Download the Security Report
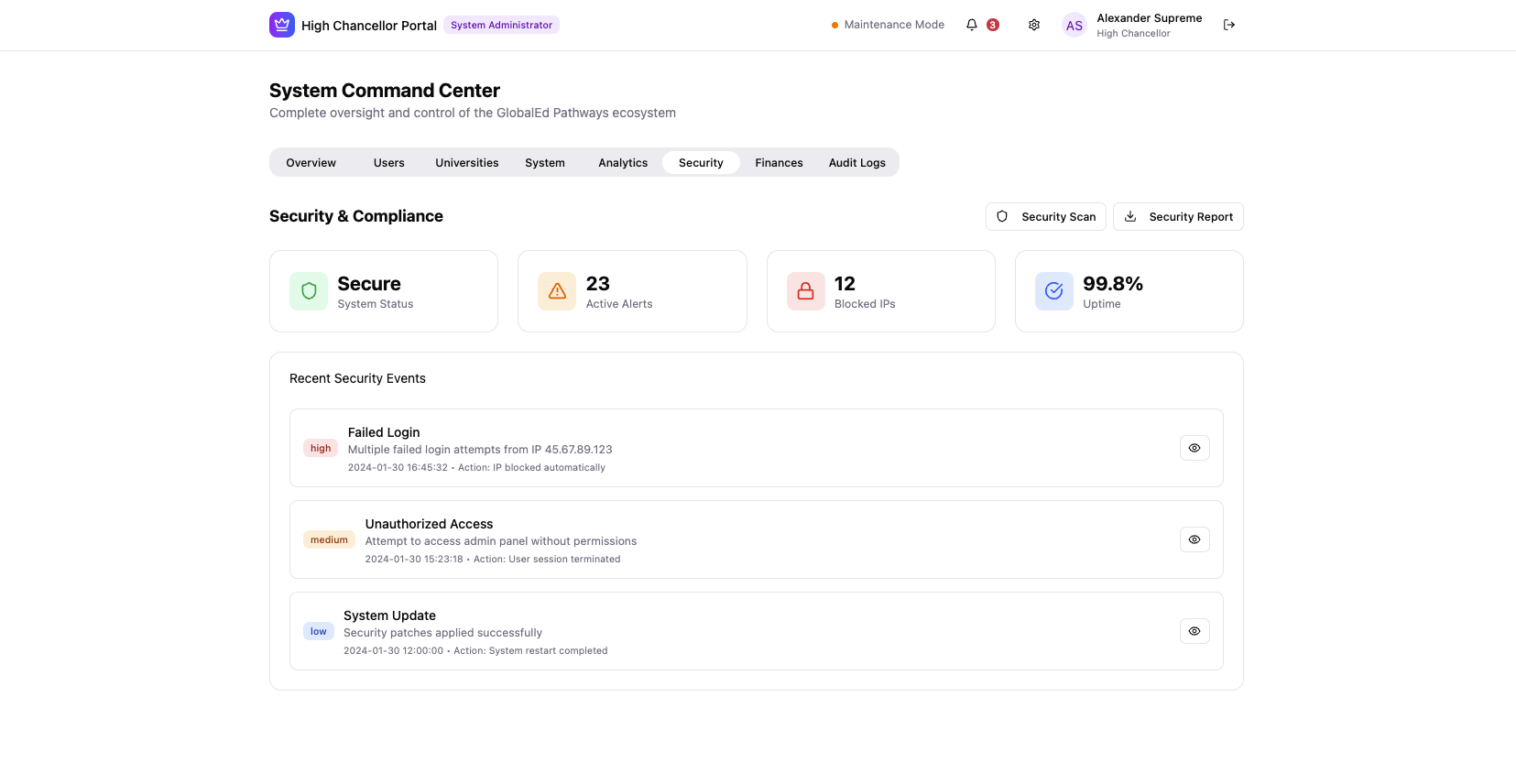1516x784 pixels. pos(1177,217)
